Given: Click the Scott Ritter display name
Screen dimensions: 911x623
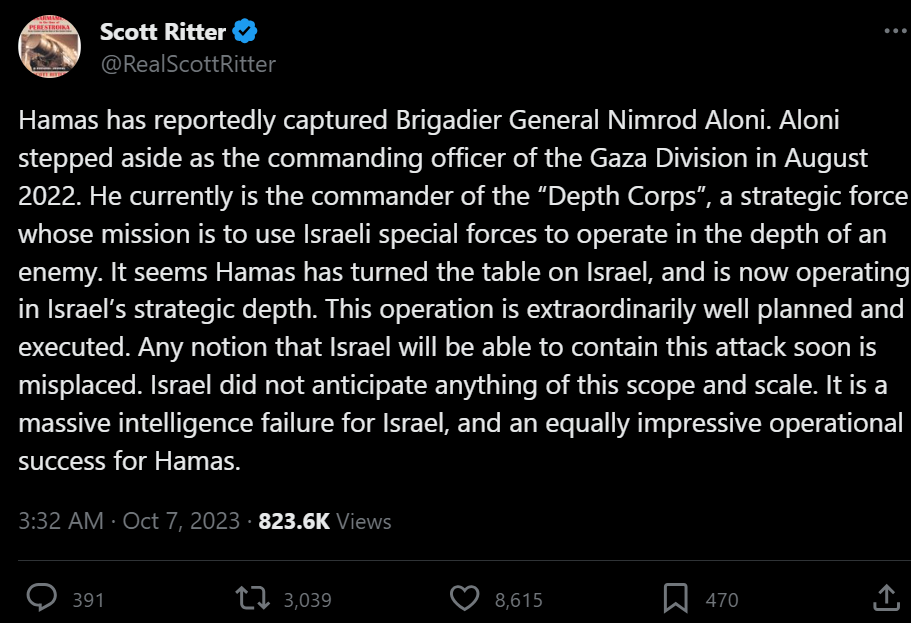Looking at the screenshot, I should pyautogui.click(x=163, y=32).
